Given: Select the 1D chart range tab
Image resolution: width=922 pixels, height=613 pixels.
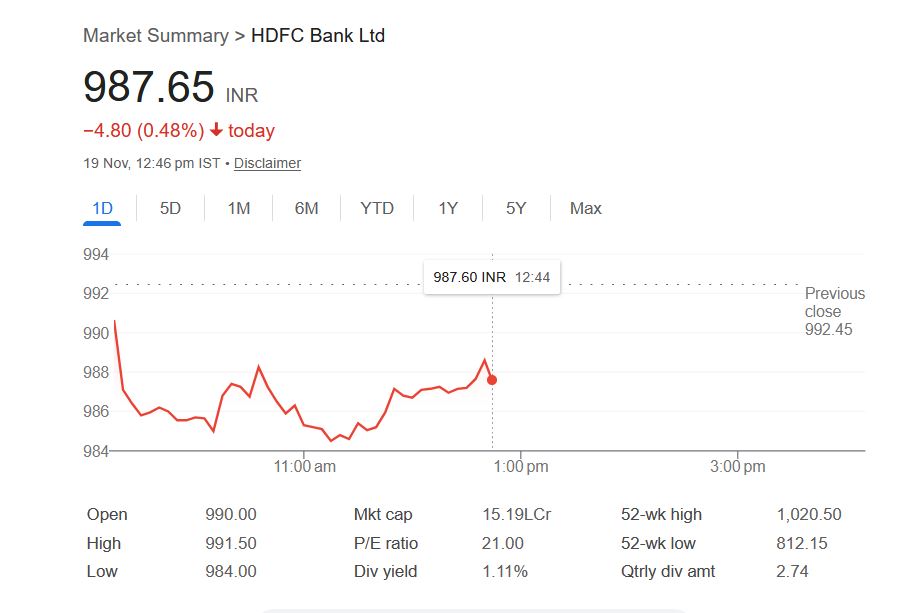Looking at the screenshot, I should pos(102,208).
